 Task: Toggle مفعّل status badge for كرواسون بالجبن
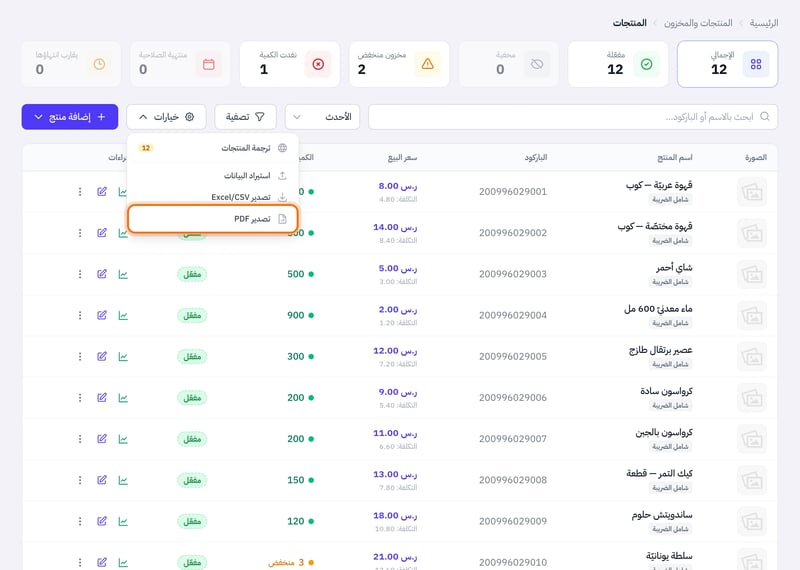[192, 439]
